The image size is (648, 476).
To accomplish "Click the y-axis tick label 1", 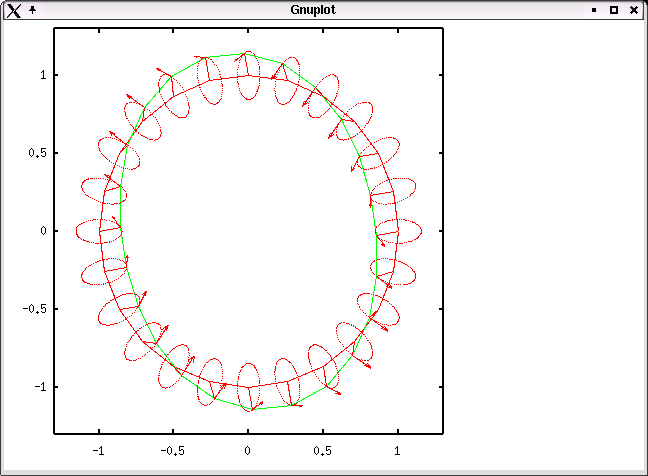I will [x=42, y=75].
